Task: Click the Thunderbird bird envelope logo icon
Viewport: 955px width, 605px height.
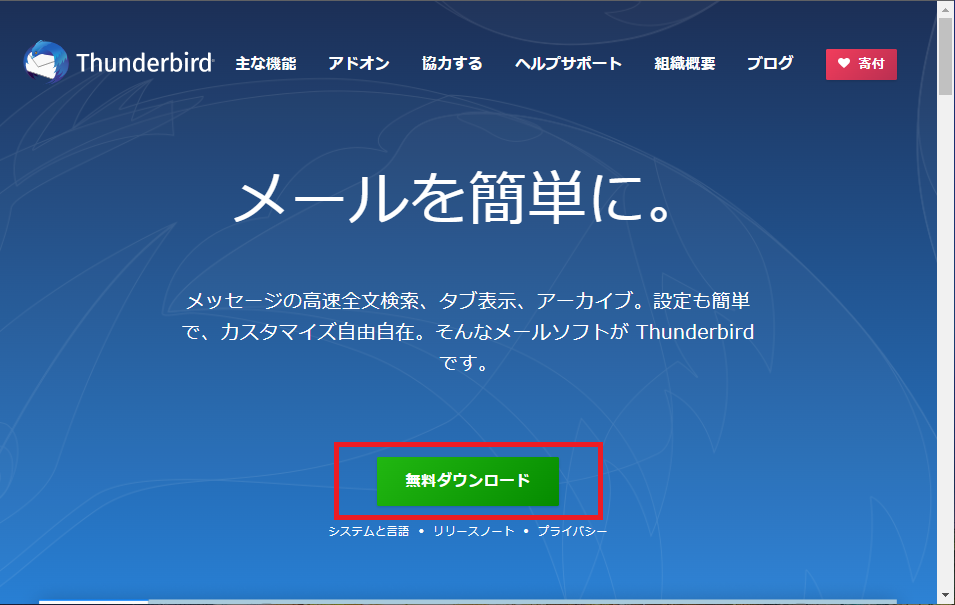Action: point(45,63)
